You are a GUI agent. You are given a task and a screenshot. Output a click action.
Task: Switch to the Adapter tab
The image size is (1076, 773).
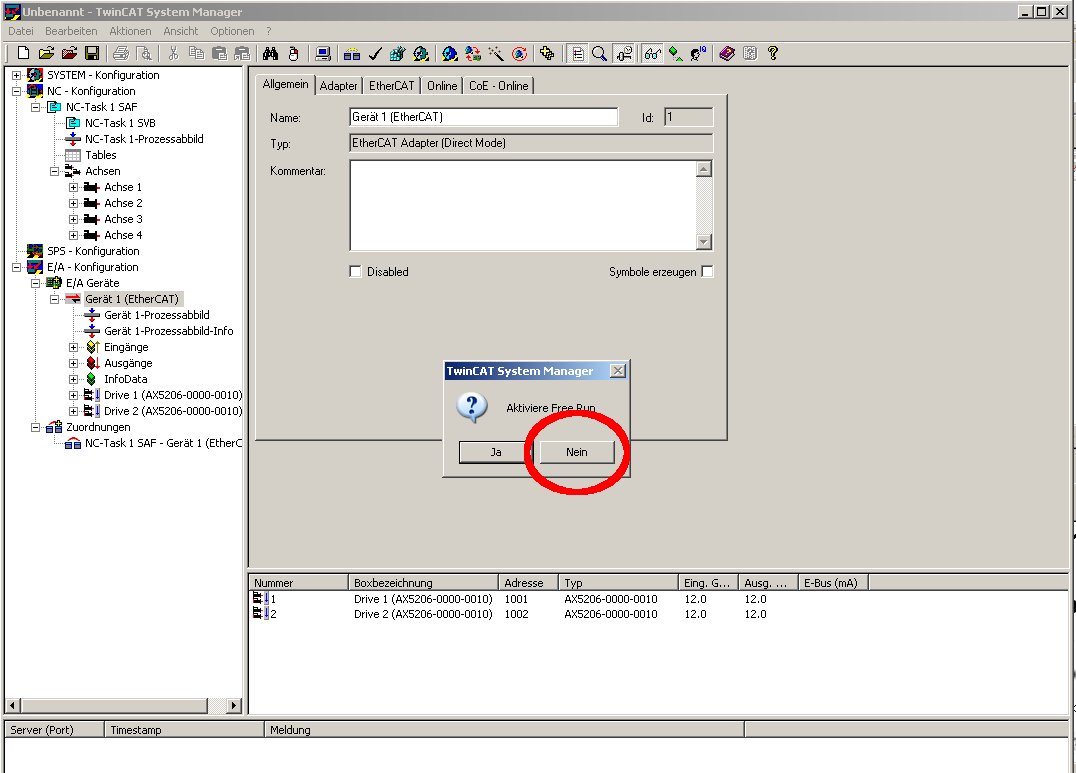[338, 86]
